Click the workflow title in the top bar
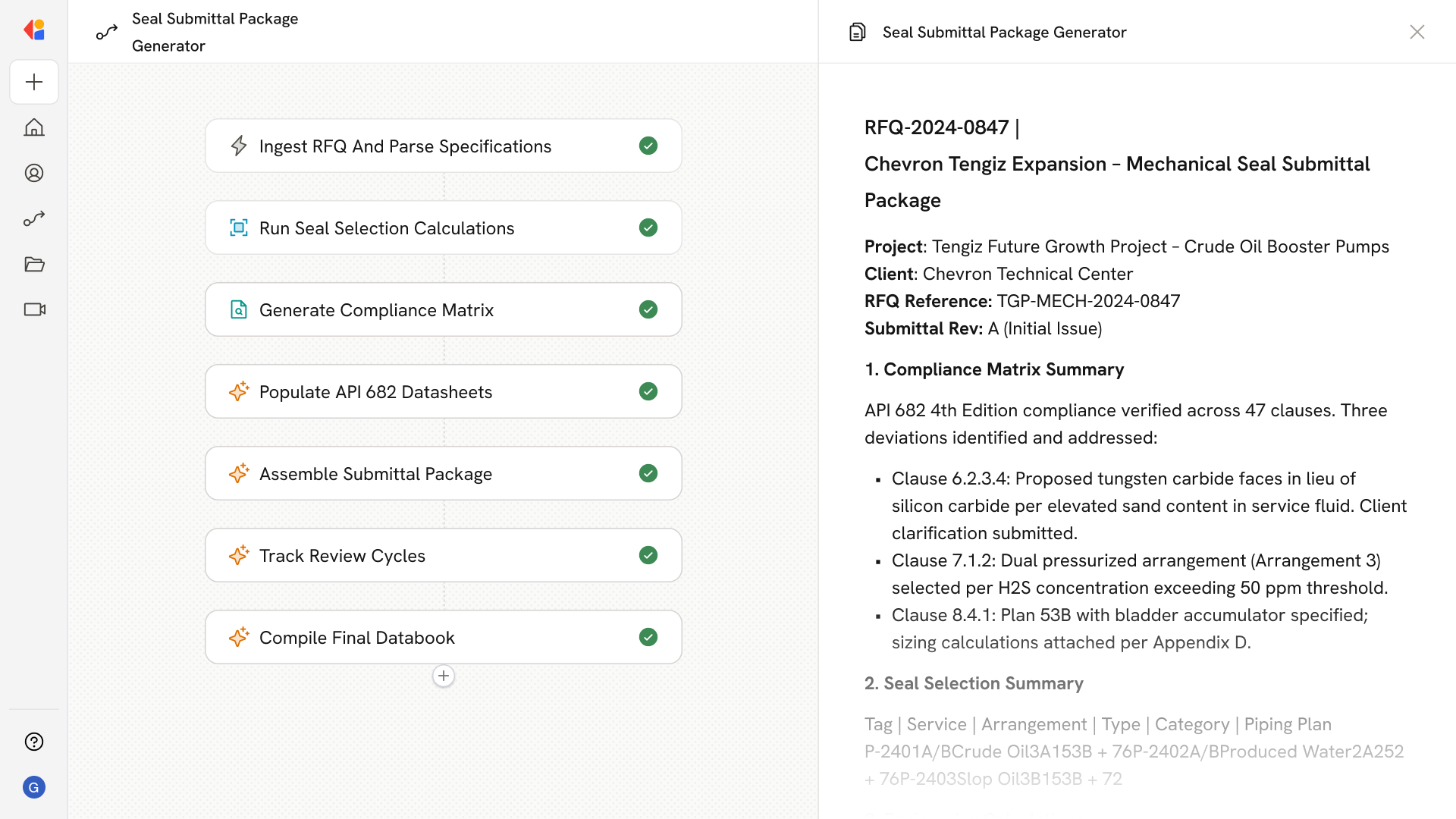Viewport: 1456px width, 819px height. (x=215, y=32)
